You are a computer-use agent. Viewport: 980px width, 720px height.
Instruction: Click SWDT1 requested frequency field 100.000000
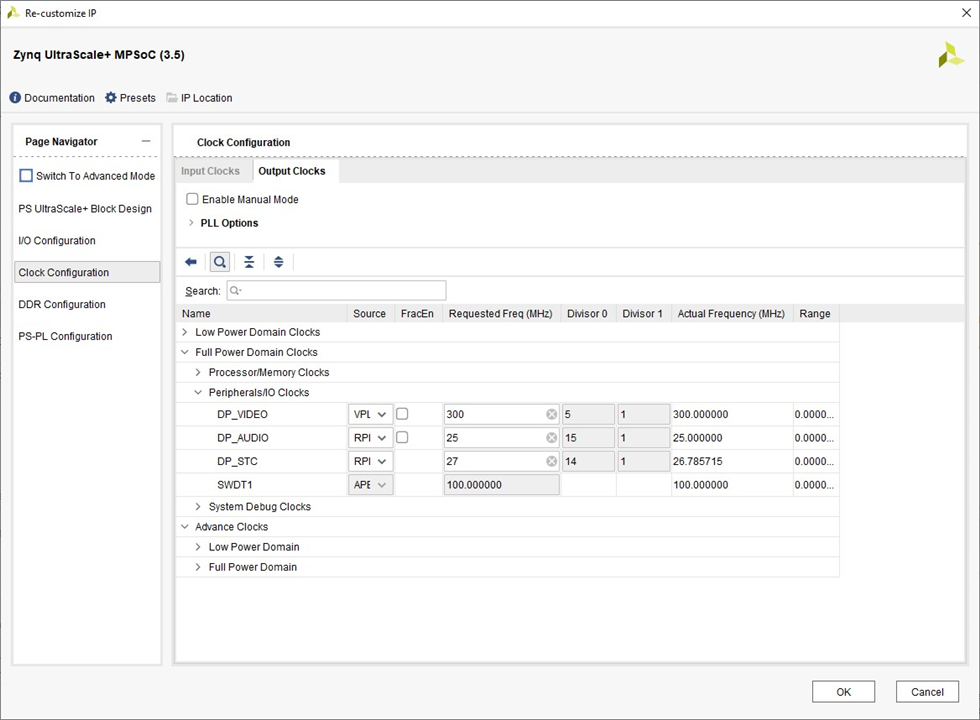tap(501, 484)
